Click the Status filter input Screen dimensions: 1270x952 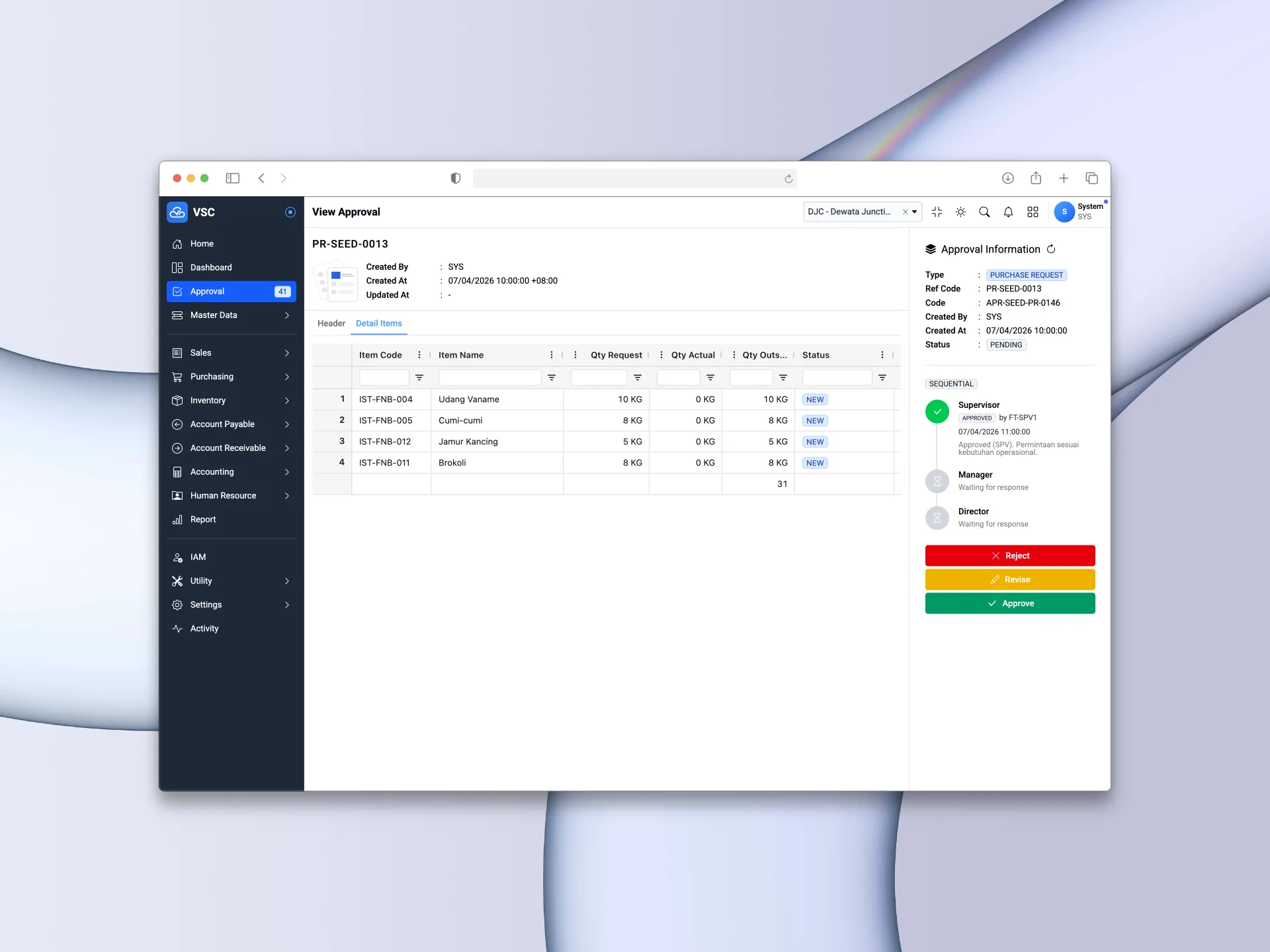point(837,377)
